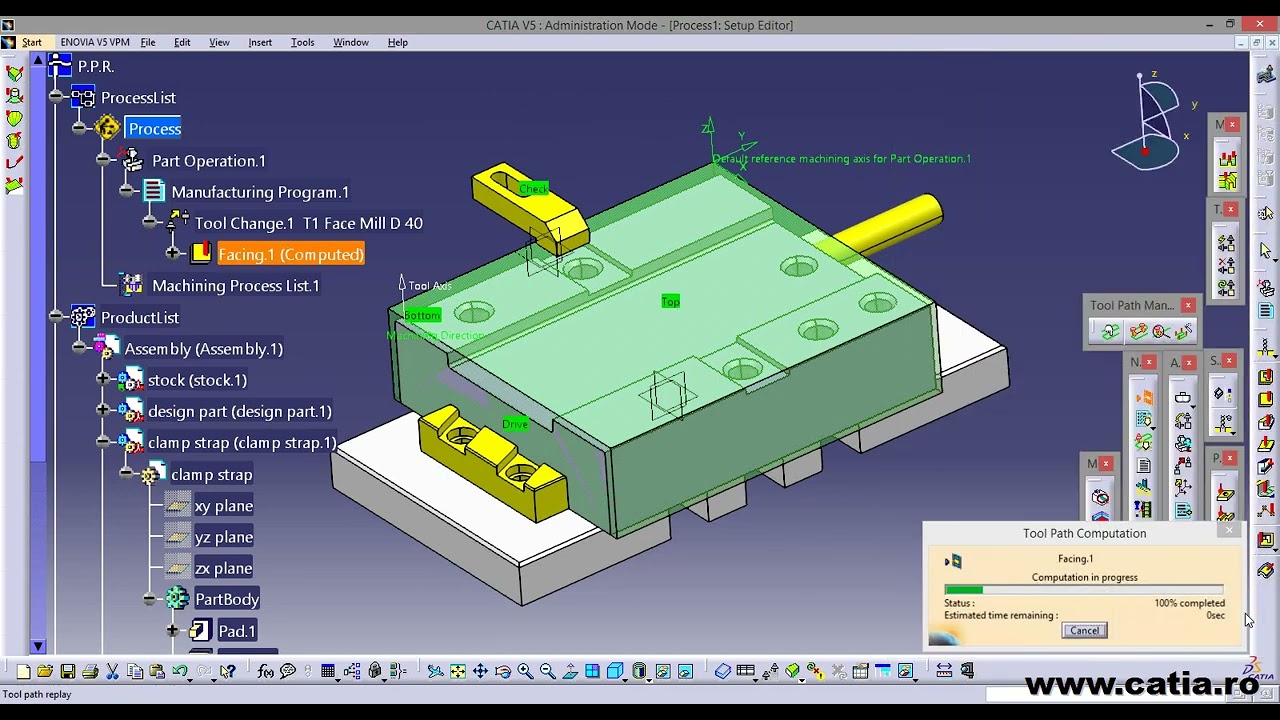The width and height of the screenshot is (1280, 720).
Task: Click the Select arrow tool on right toolbar
Action: 1266,250
